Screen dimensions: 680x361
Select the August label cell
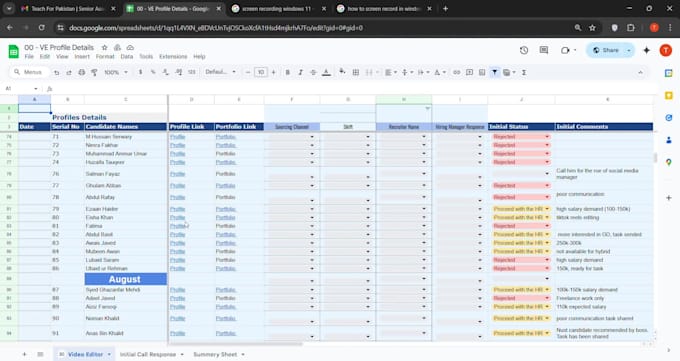coord(125,279)
